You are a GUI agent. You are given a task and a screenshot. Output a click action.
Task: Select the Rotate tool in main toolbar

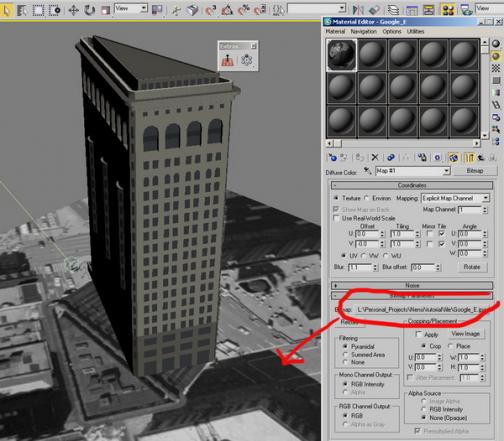click(x=89, y=10)
